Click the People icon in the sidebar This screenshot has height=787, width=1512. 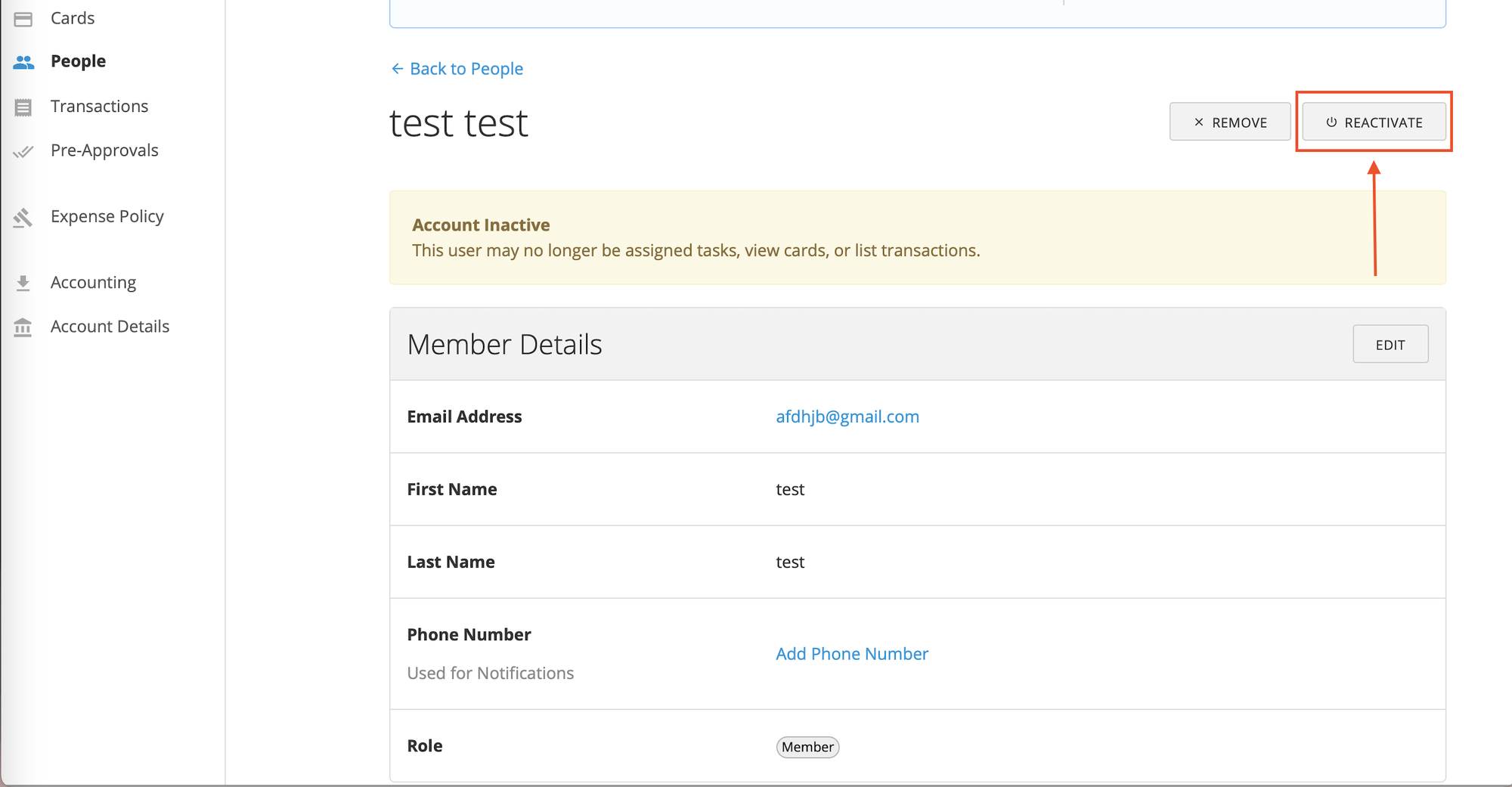[x=23, y=61]
